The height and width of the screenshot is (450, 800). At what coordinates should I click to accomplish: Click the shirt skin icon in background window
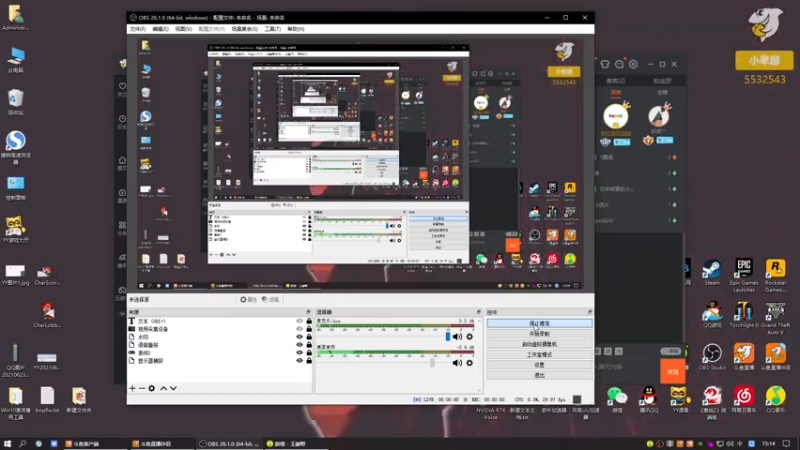click(x=605, y=64)
